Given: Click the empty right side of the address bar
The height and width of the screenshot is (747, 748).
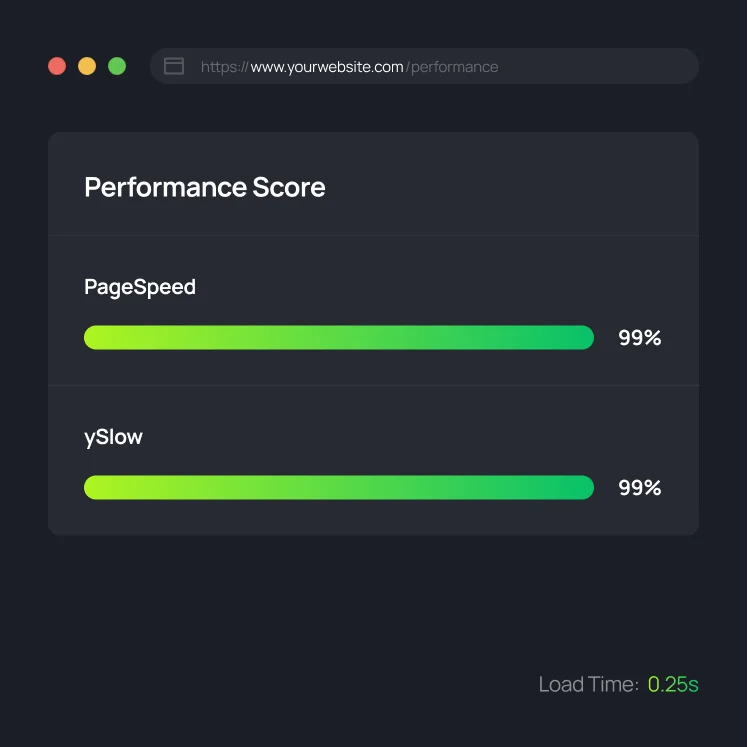Looking at the screenshot, I should [600, 66].
